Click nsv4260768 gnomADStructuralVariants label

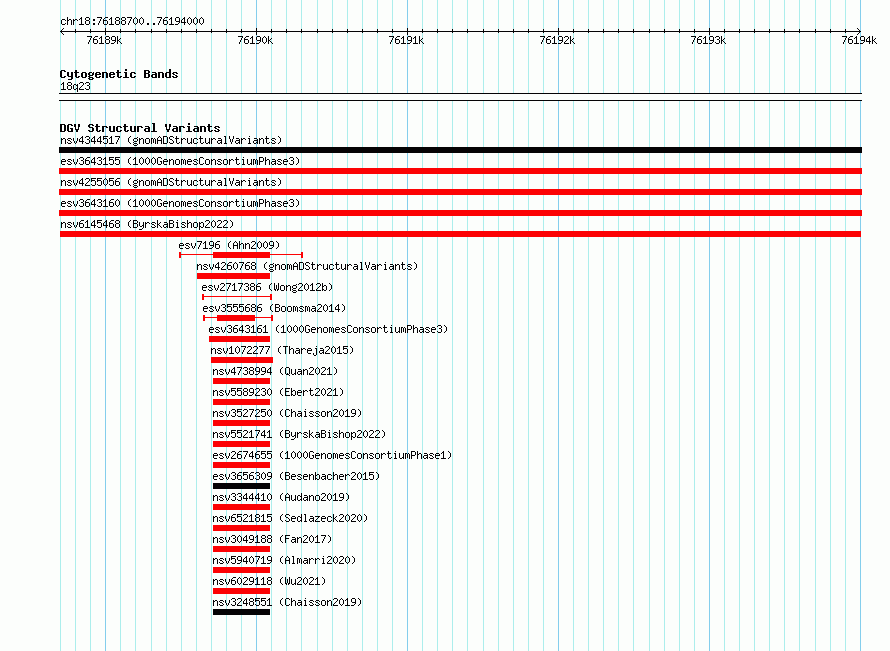click(x=307, y=266)
